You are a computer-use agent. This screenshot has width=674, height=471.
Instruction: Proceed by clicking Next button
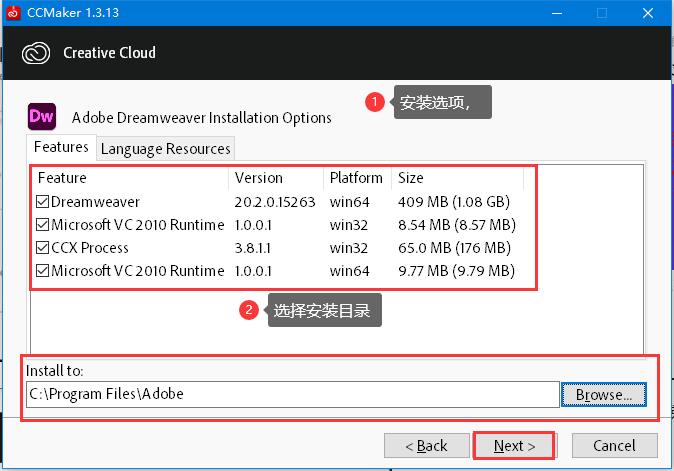(x=514, y=446)
